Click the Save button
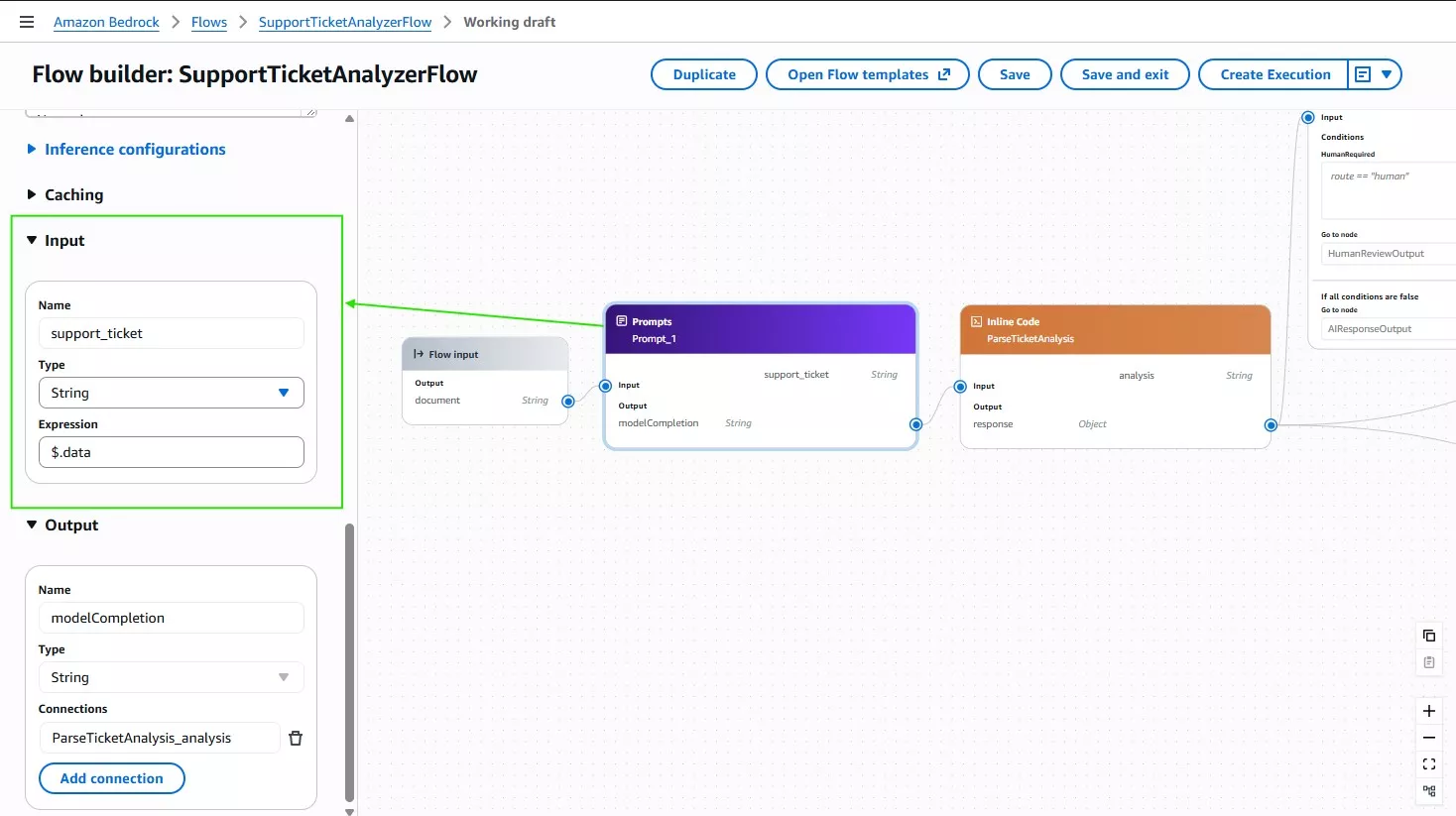This screenshot has width=1456, height=816. 1015,74
